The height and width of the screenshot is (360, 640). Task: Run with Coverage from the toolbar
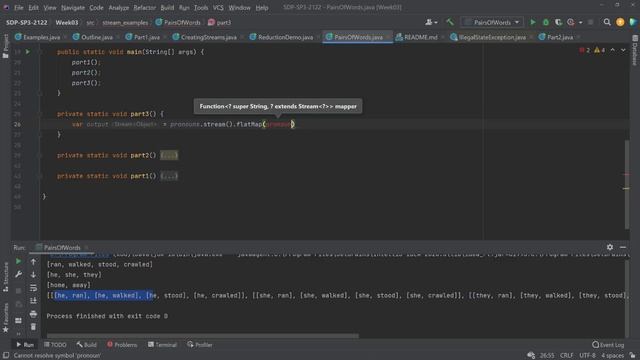click(x=558, y=22)
